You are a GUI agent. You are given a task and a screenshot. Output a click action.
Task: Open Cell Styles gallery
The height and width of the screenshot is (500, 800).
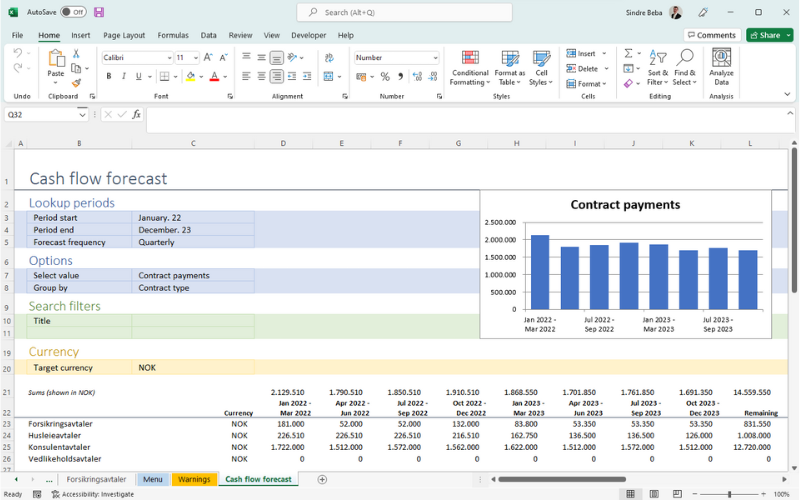coord(541,68)
